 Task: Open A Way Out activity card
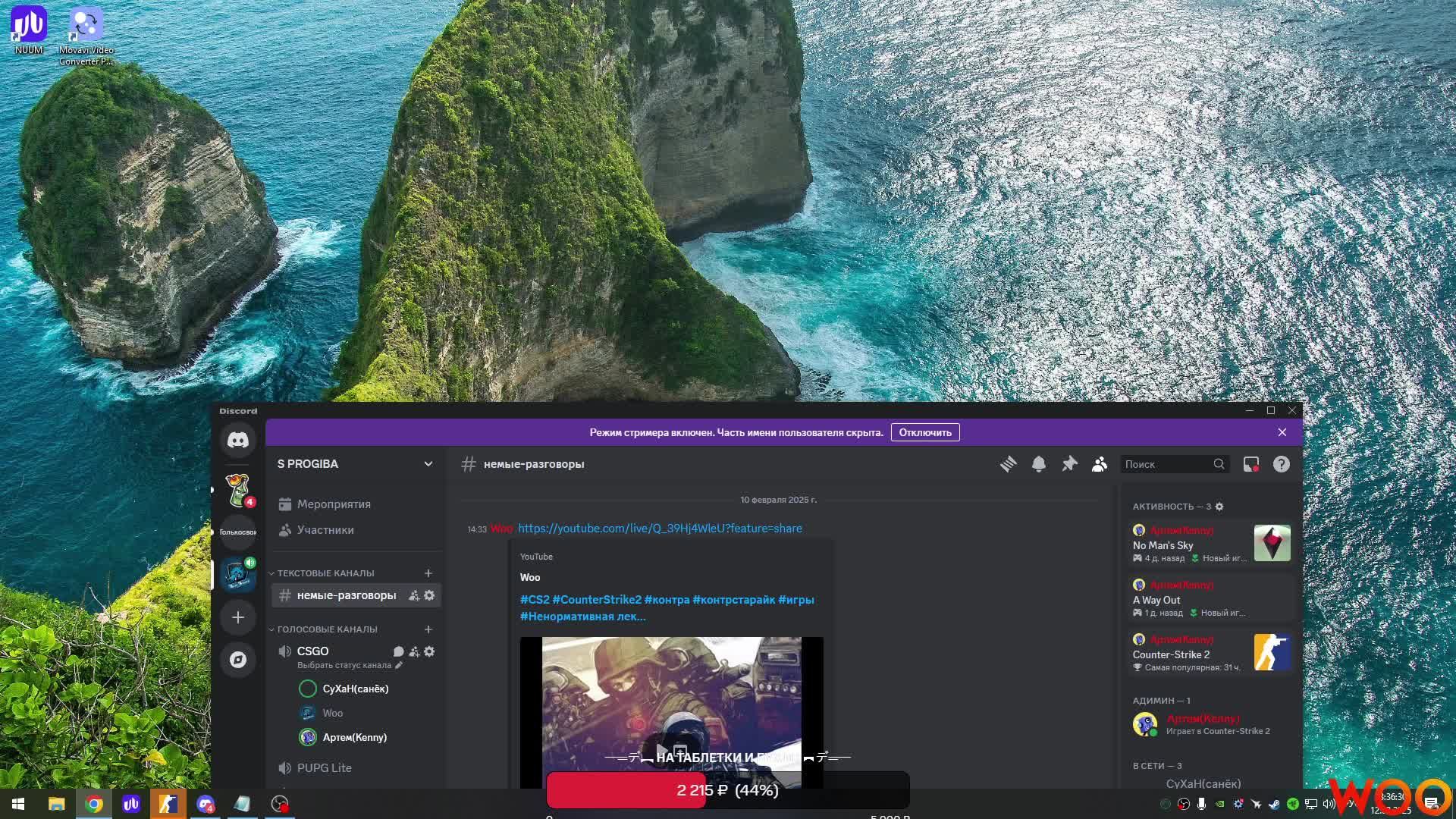pyautogui.click(x=1212, y=598)
